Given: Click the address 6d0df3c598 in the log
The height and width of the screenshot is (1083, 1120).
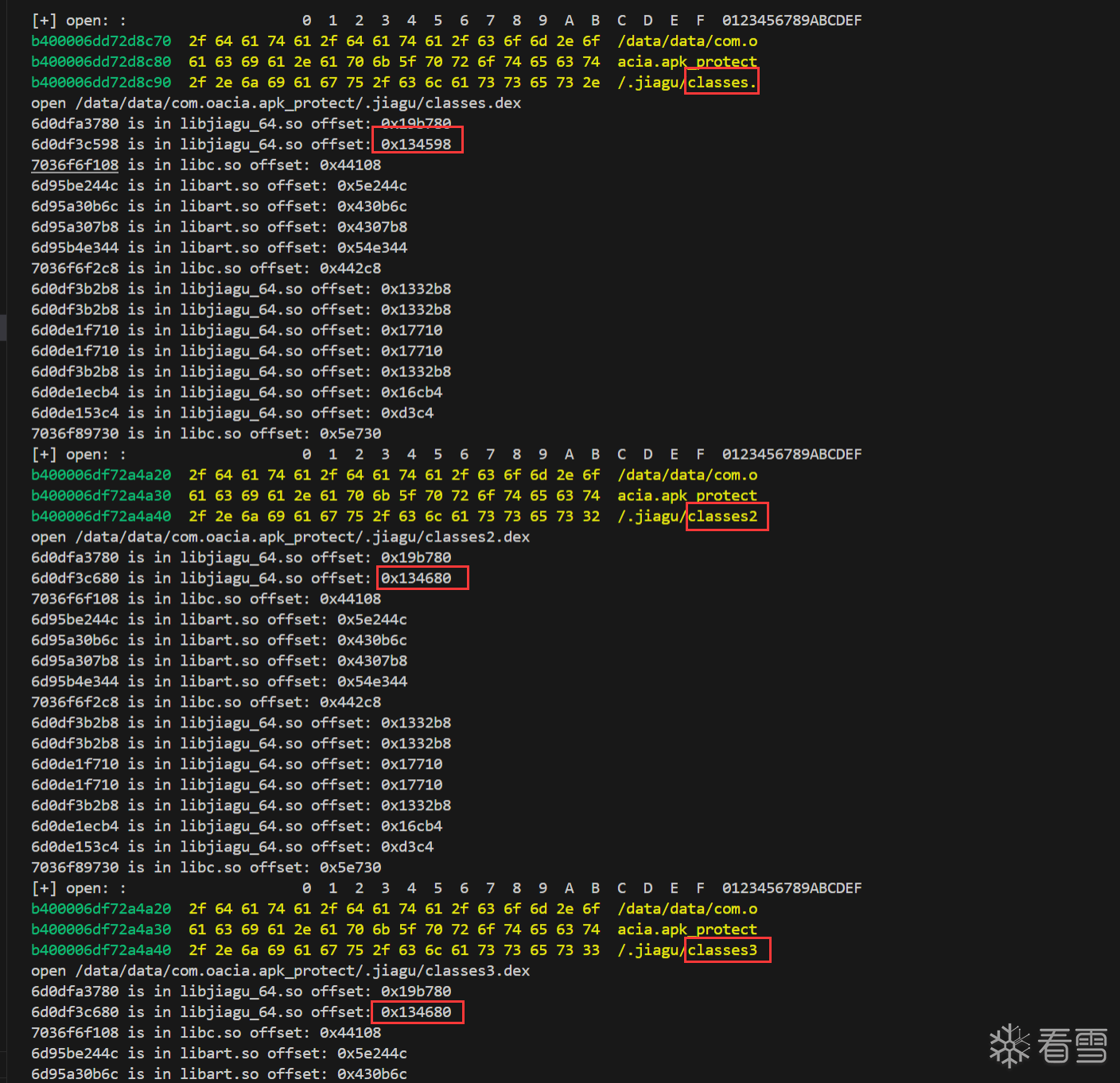Looking at the screenshot, I should tap(75, 145).
